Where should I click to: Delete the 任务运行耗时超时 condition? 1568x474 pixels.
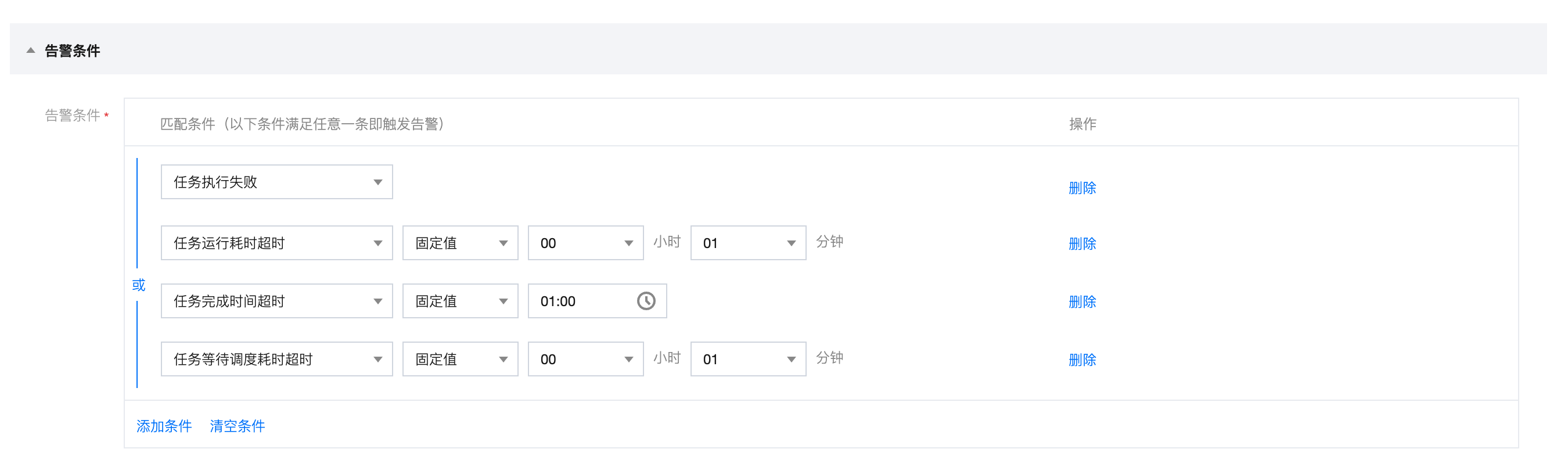click(x=1082, y=244)
